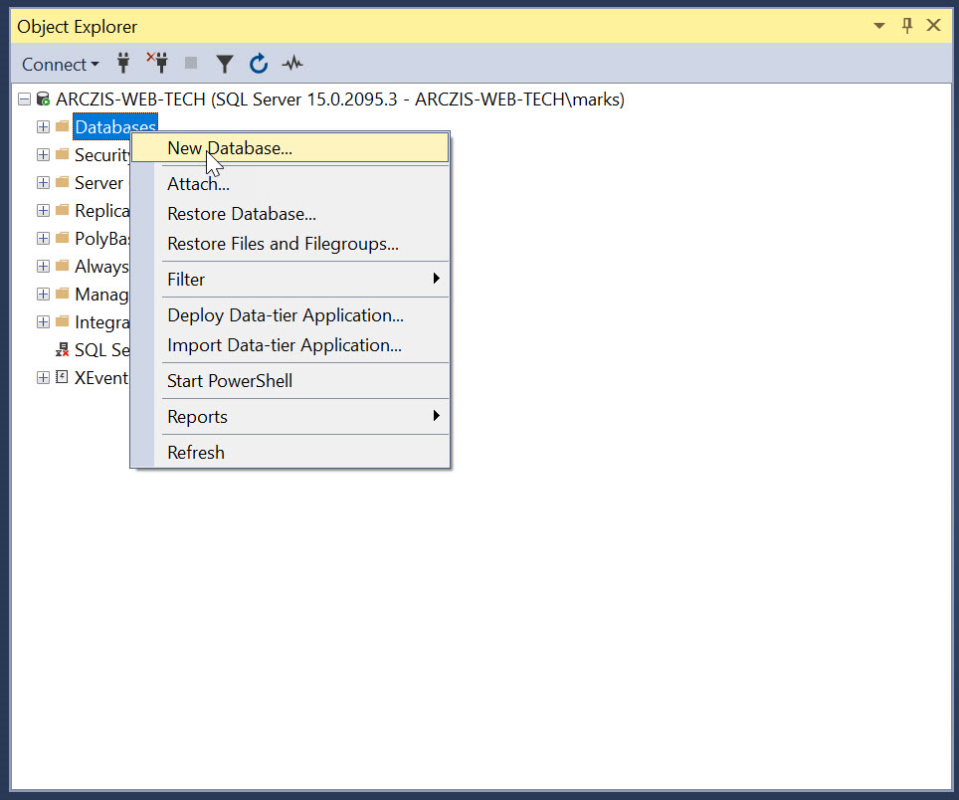The image size is (959, 800).
Task: Expand the XEvent Profiler node
Action: coord(43,377)
